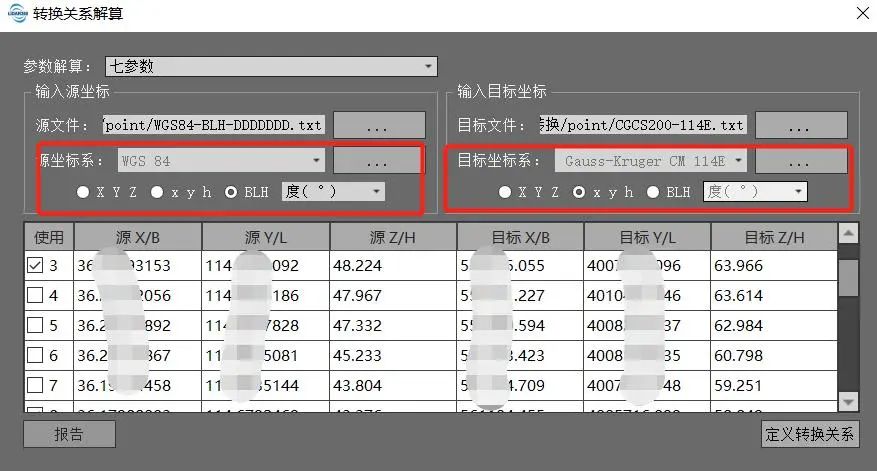Select cell 48.224 in 源 Z/H
The width and height of the screenshot is (877, 471).
(x=393, y=265)
